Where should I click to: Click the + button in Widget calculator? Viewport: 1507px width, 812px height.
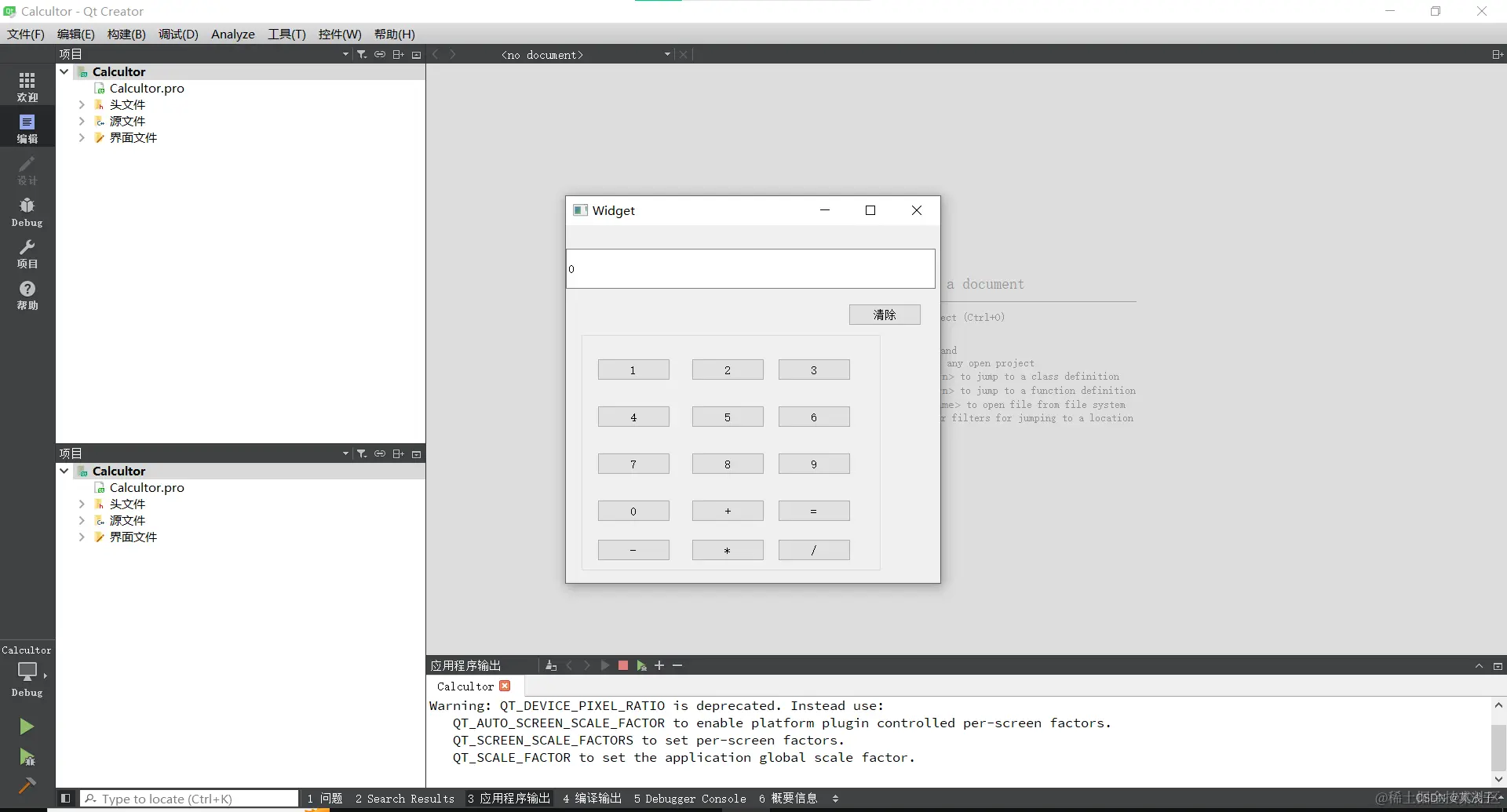pos(728,511)
